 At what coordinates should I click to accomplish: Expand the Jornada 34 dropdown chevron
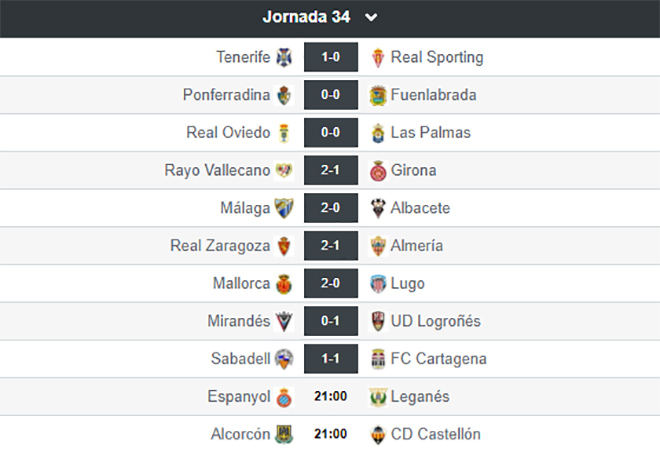pyautogui.click(x=371, y=17)
